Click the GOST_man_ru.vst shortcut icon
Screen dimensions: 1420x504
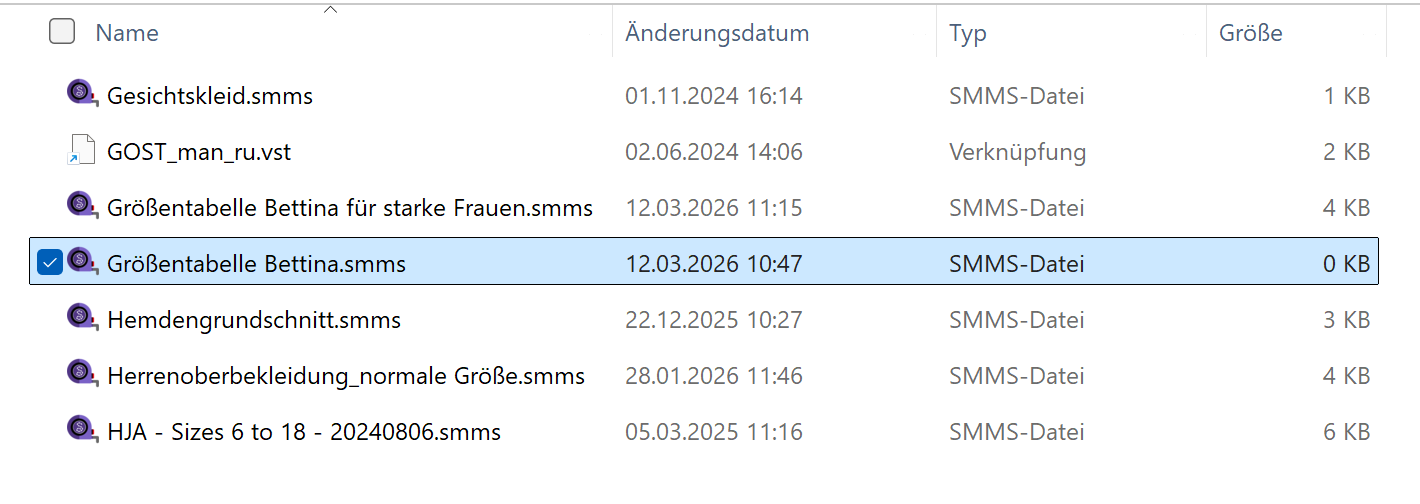point(82,150)
